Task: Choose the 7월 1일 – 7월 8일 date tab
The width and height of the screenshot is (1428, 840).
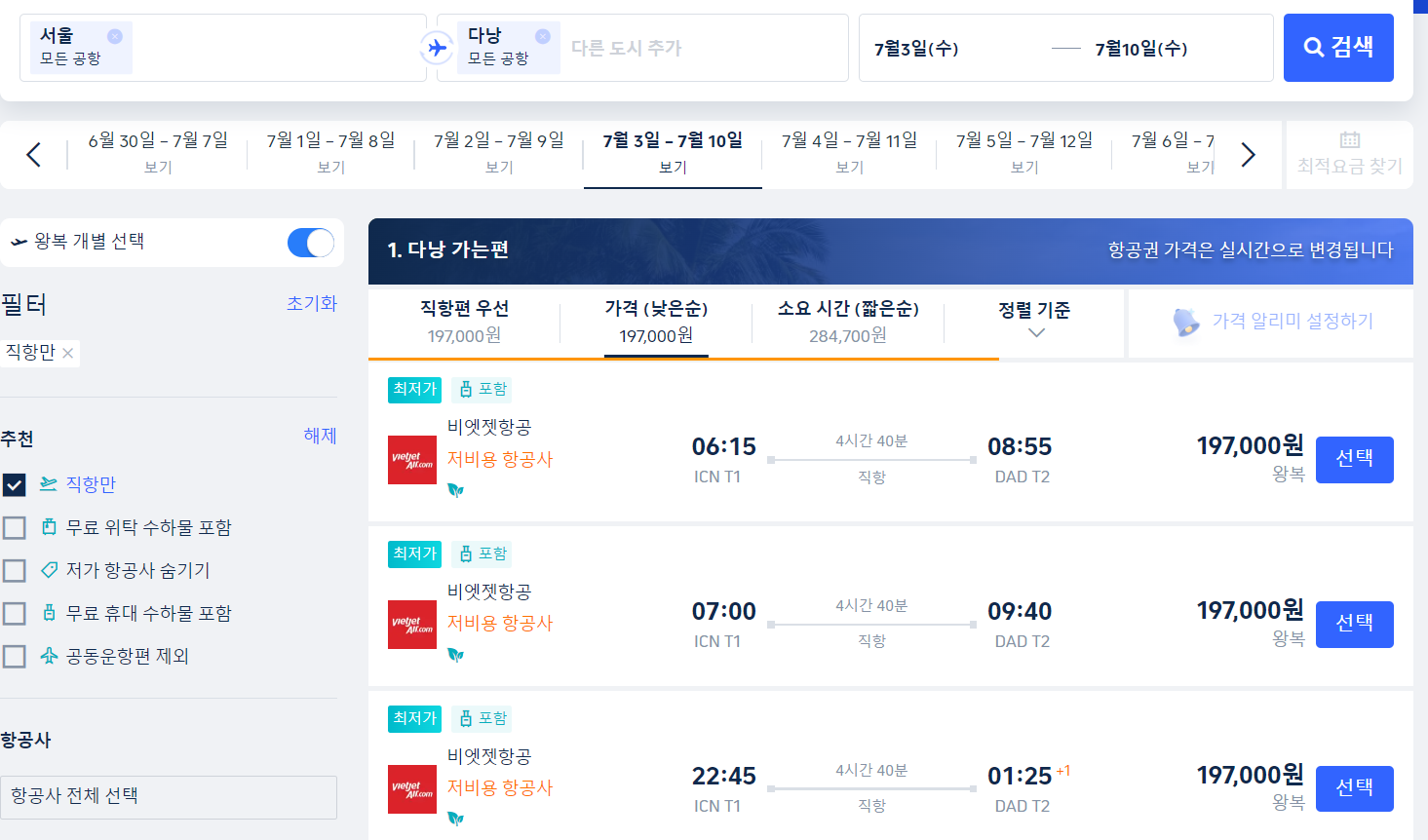Action: (x=331, y=153)
